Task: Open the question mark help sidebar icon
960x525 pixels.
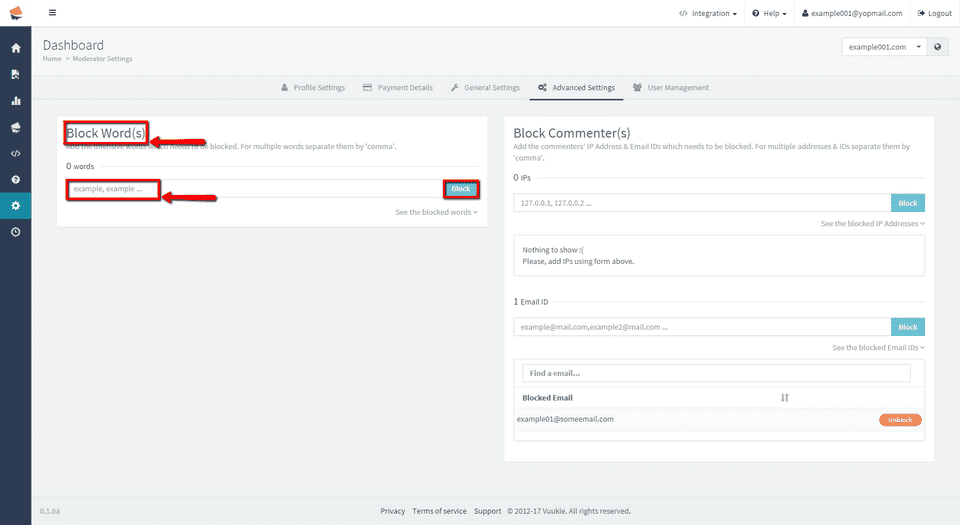Action: click(15, 180)
